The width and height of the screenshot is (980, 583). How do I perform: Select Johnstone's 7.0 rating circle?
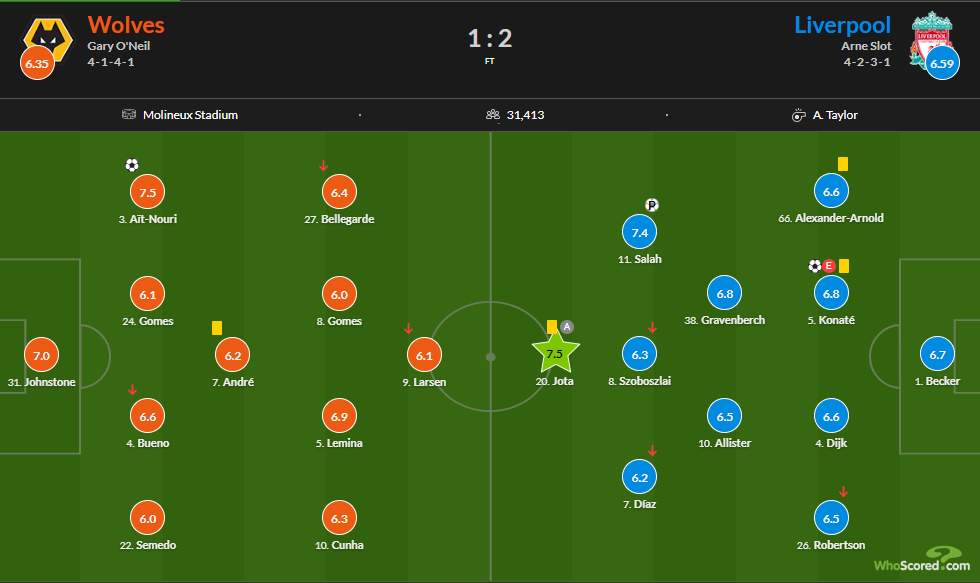[x=41, y=356]
